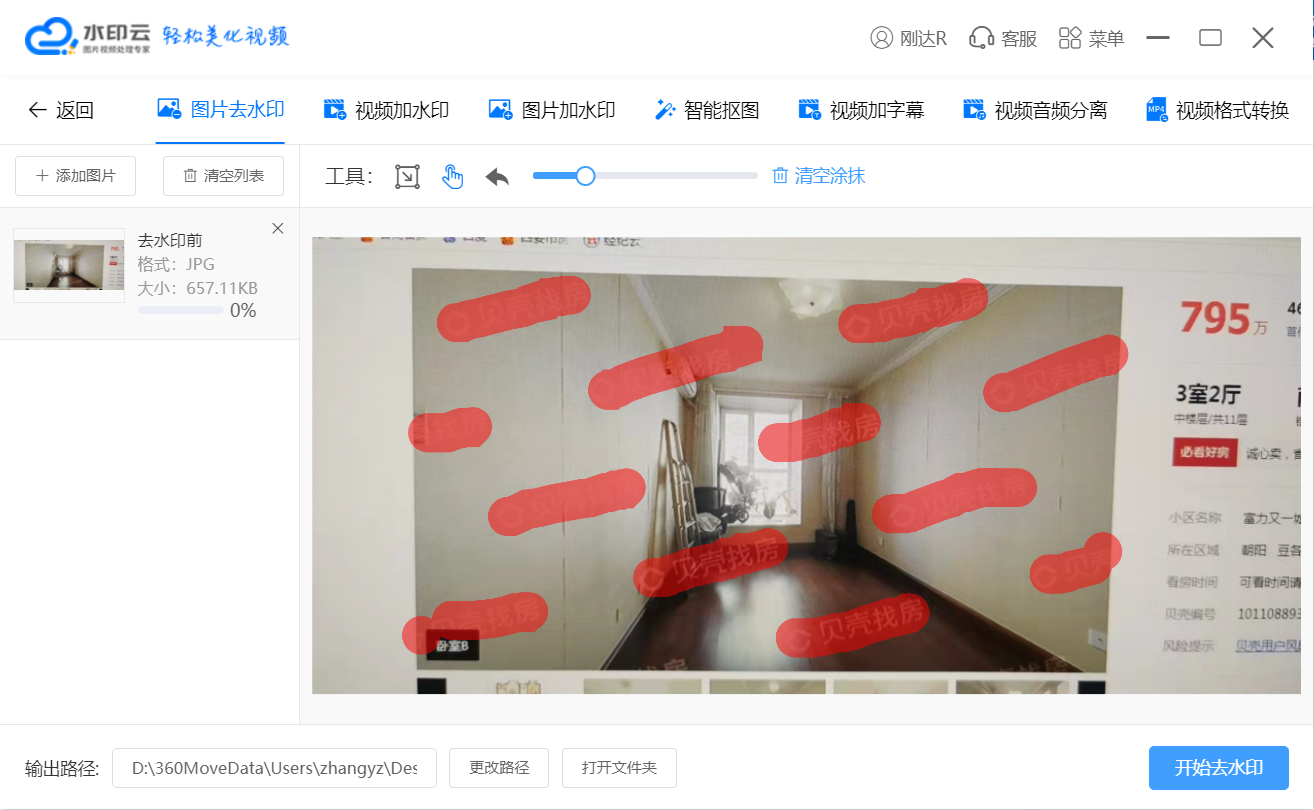The image size is (1314, 810).
Task: Select the 去水印前 image thumbnail
Action: 69,265
